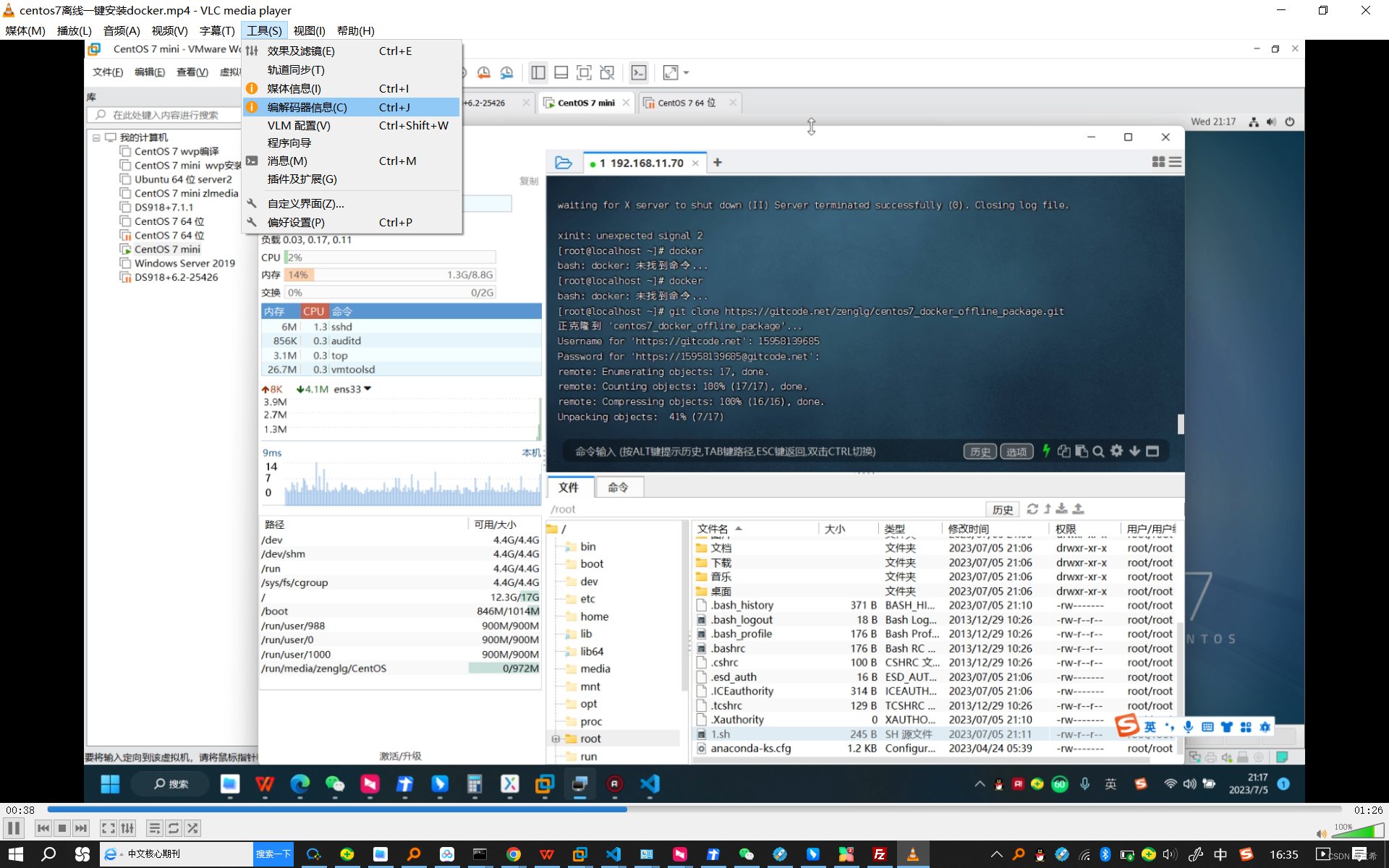Open Windows Start menu

(x=15, y=854)
